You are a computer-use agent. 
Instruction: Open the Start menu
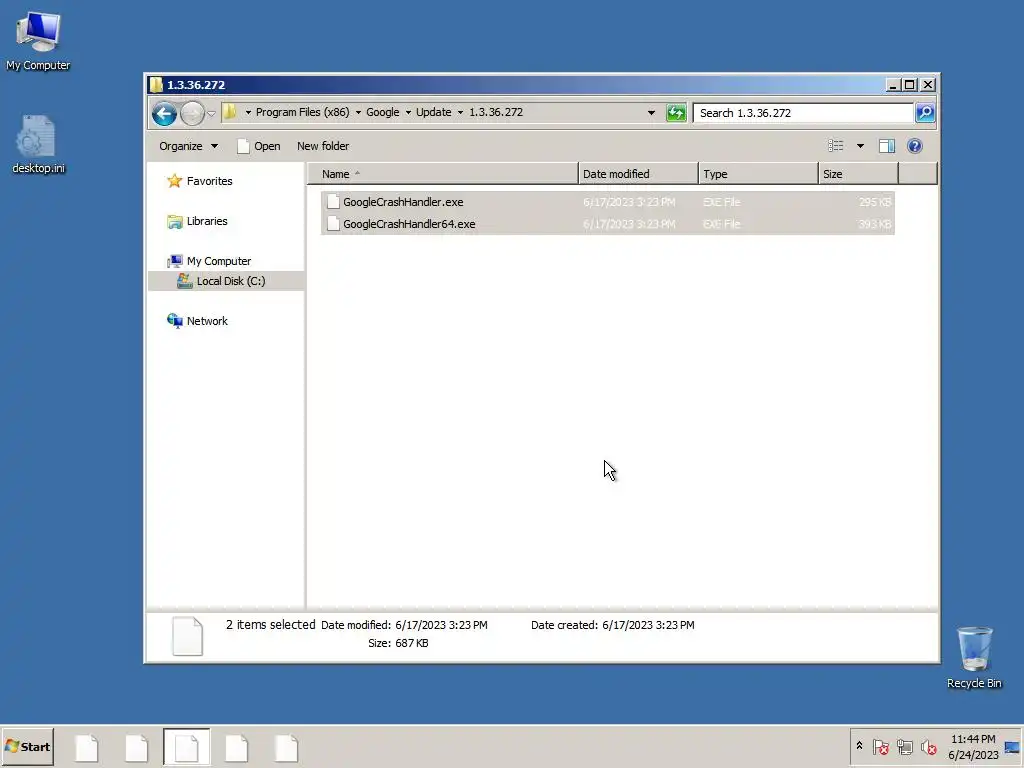(27, 746)
